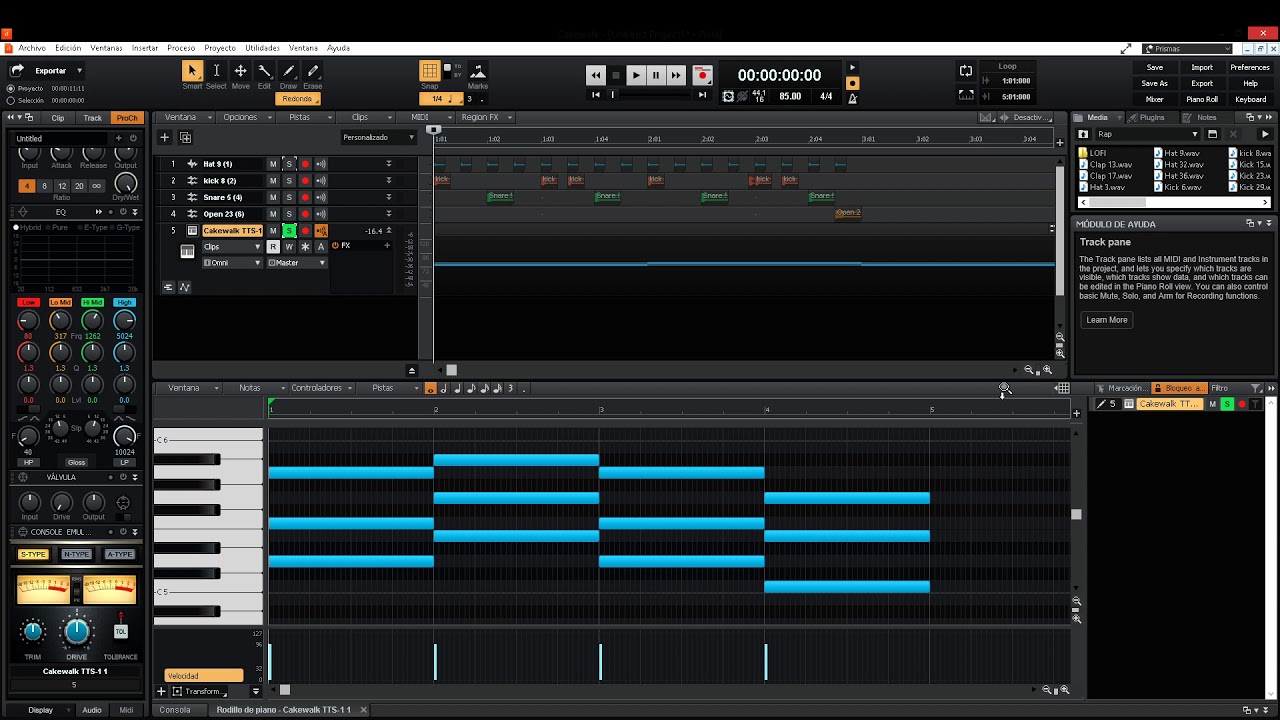Viewport: 1280px width, 720px height.
Task: Click the Record transport button
Action: (702, 75)
